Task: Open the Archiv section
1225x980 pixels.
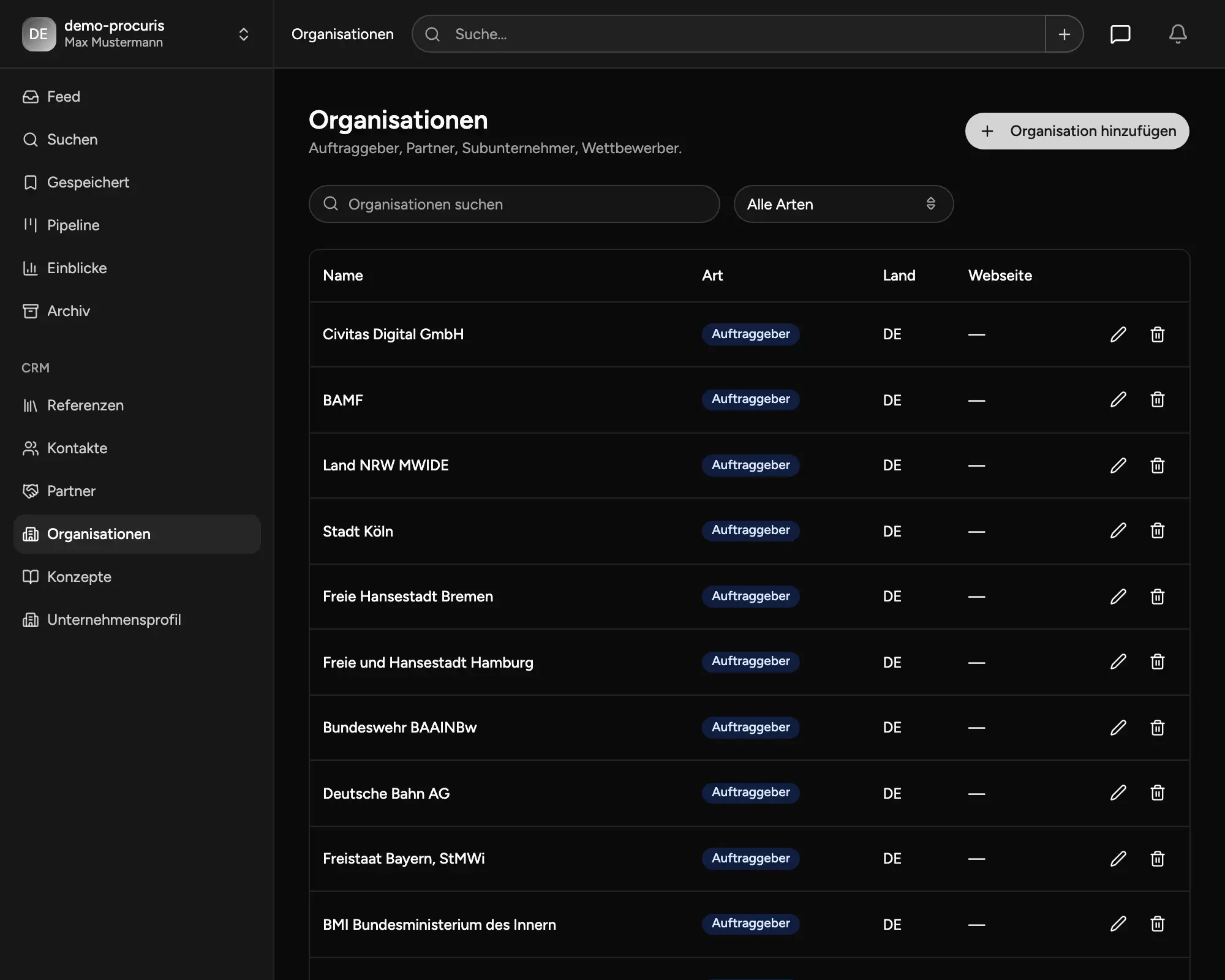Action: pyautogui.click(x=137, y=311)
